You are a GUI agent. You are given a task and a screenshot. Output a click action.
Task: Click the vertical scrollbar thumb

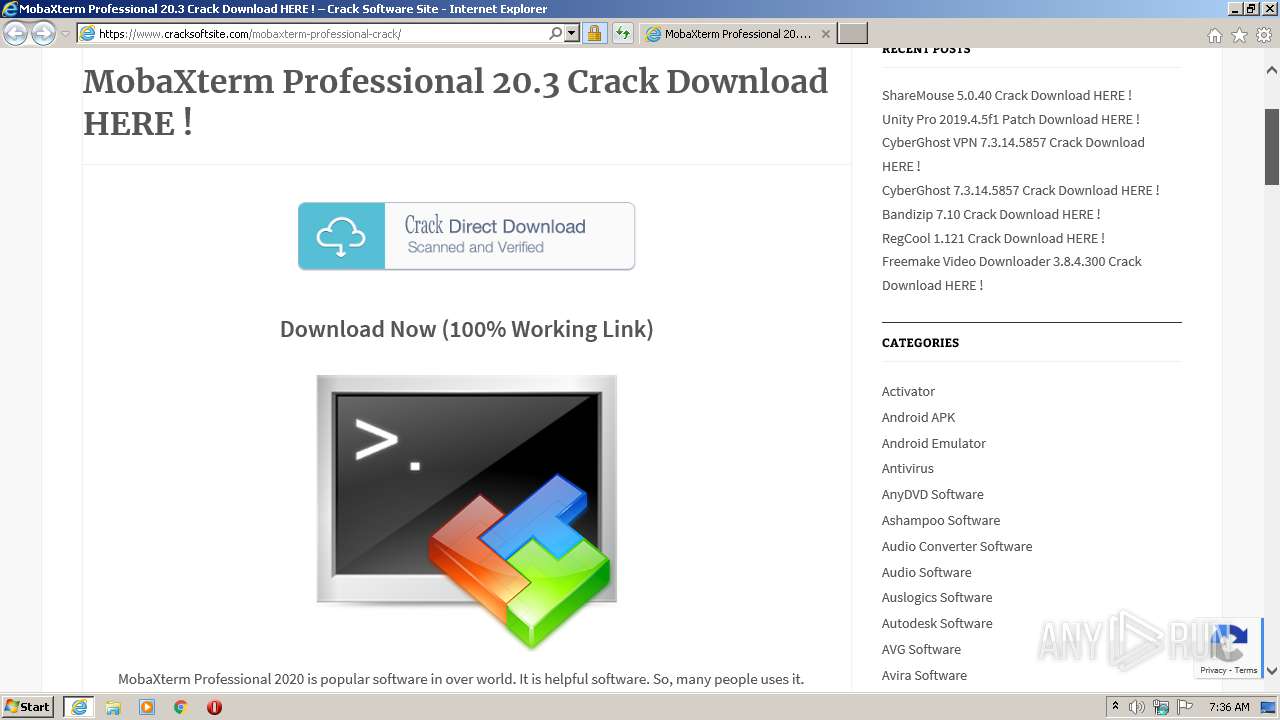pos(1272,147)
